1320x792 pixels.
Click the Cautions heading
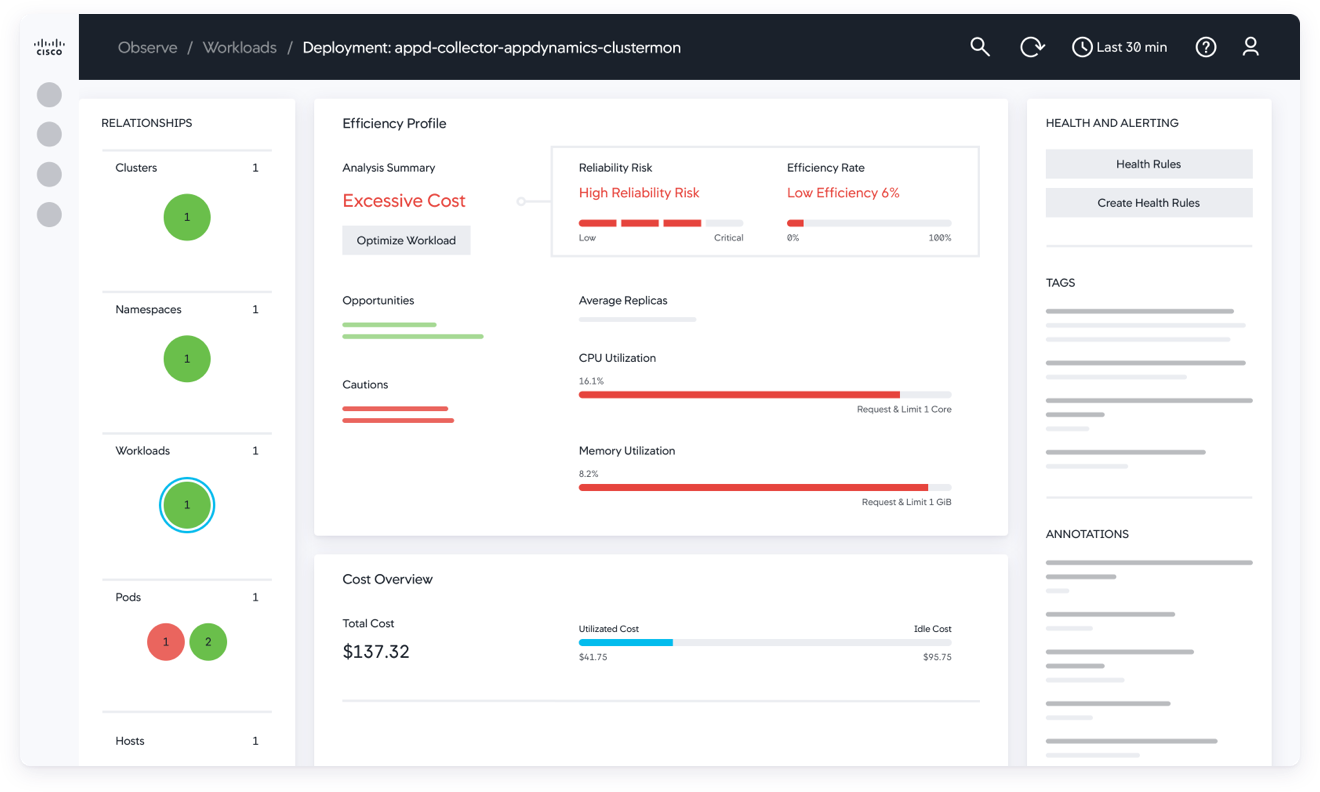click(365, 384)
